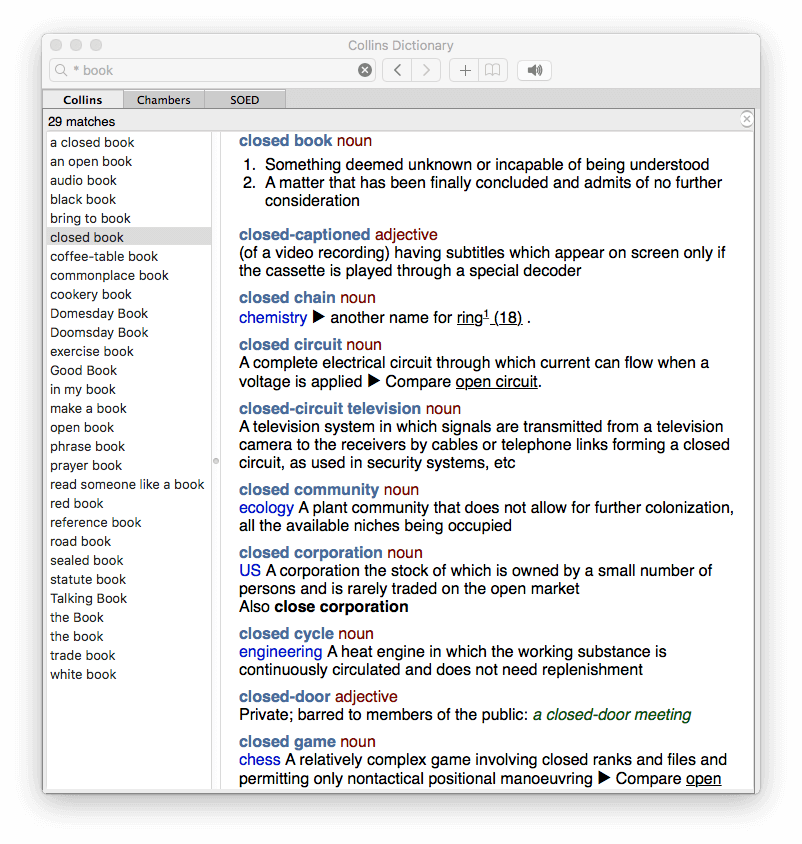Click the 'closed-captioned' headword

(305, 235)
